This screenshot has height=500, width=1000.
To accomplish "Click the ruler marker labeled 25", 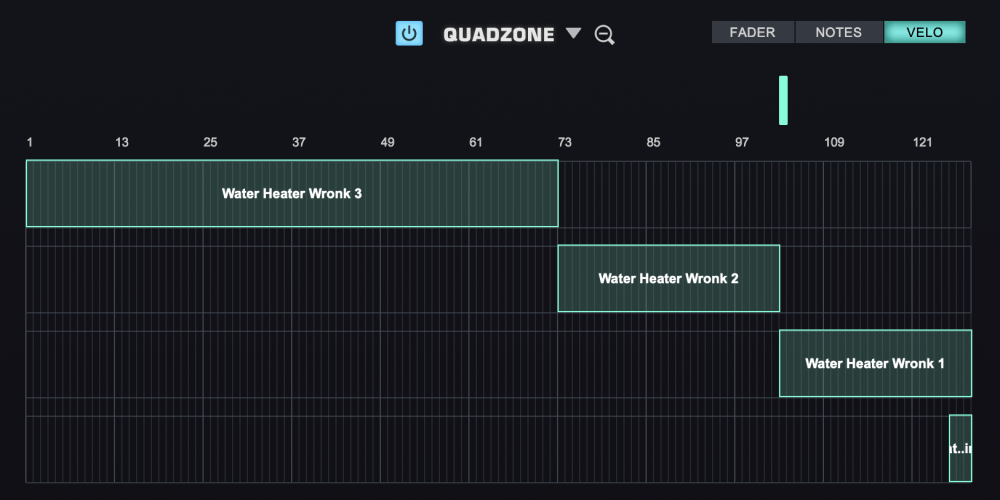I will click(210, 142).
